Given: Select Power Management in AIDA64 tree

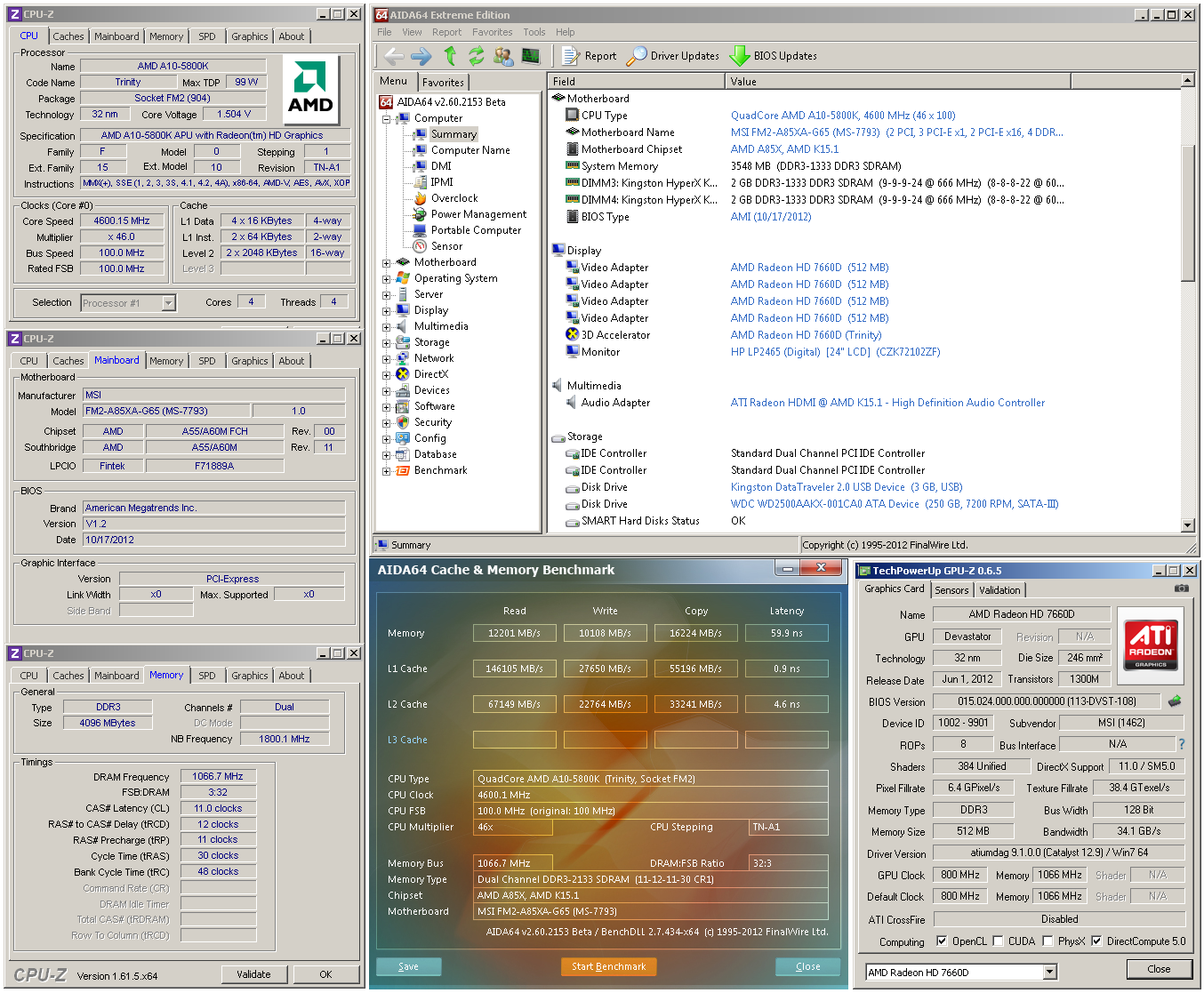Looking at the screenshot, I should click(478, 214).
